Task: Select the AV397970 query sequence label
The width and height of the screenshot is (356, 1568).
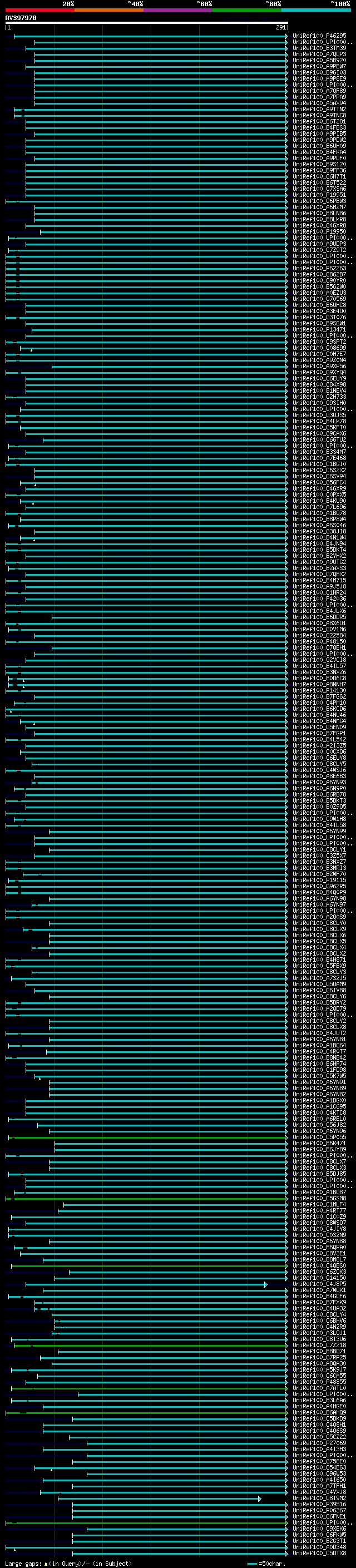Action: click(21, 18)
